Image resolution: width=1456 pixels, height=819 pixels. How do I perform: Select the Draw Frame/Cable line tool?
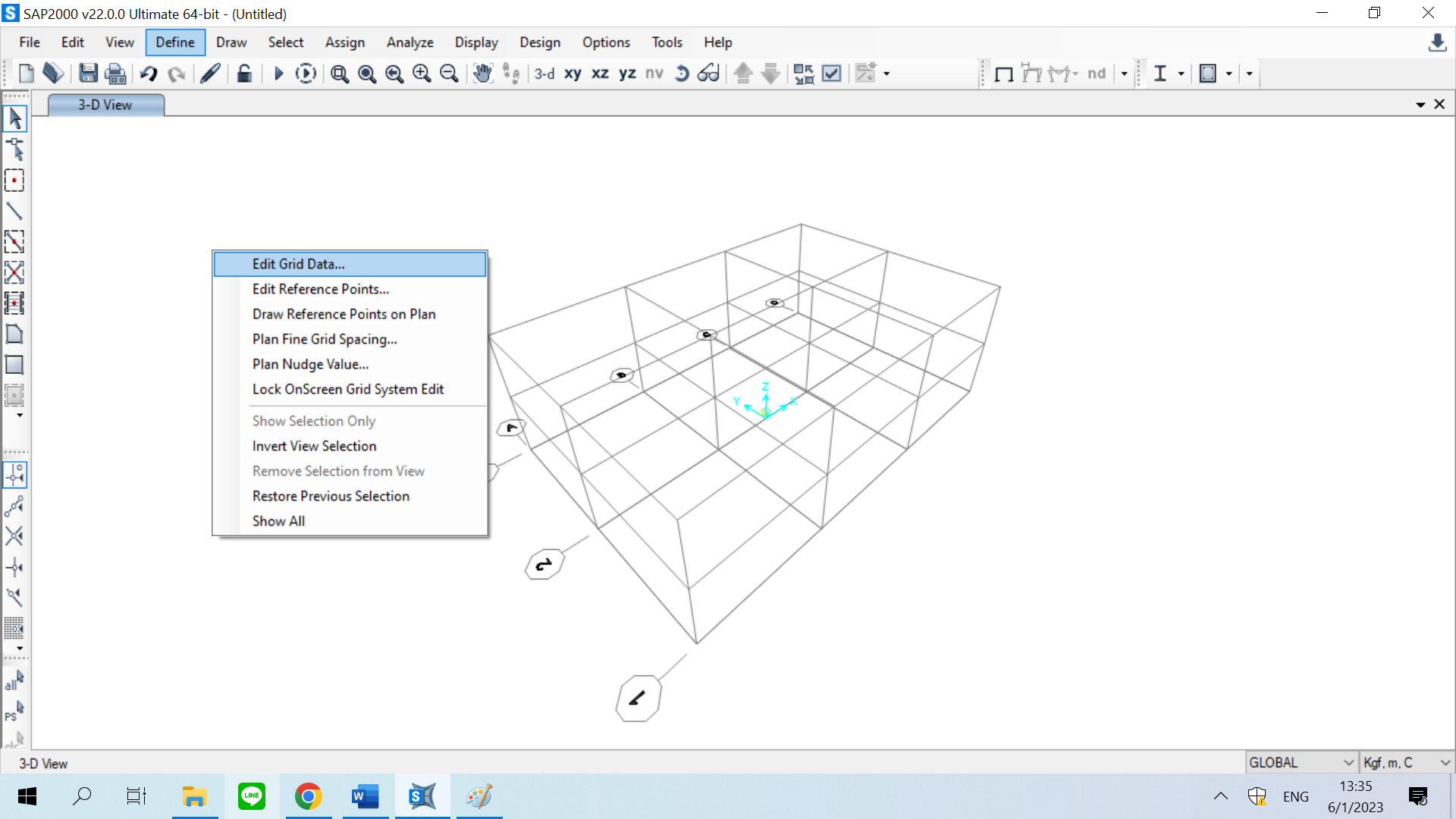14,211
